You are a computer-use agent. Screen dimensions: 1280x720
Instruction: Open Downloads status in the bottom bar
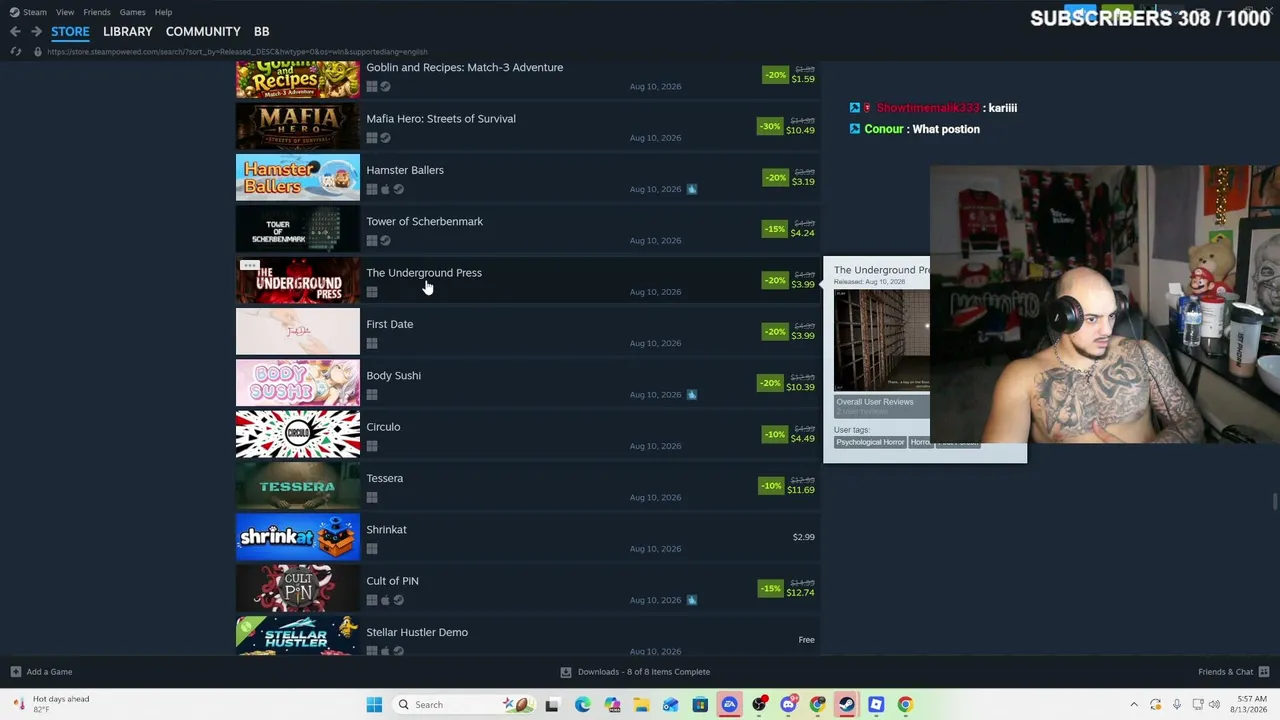pos(635,672)
